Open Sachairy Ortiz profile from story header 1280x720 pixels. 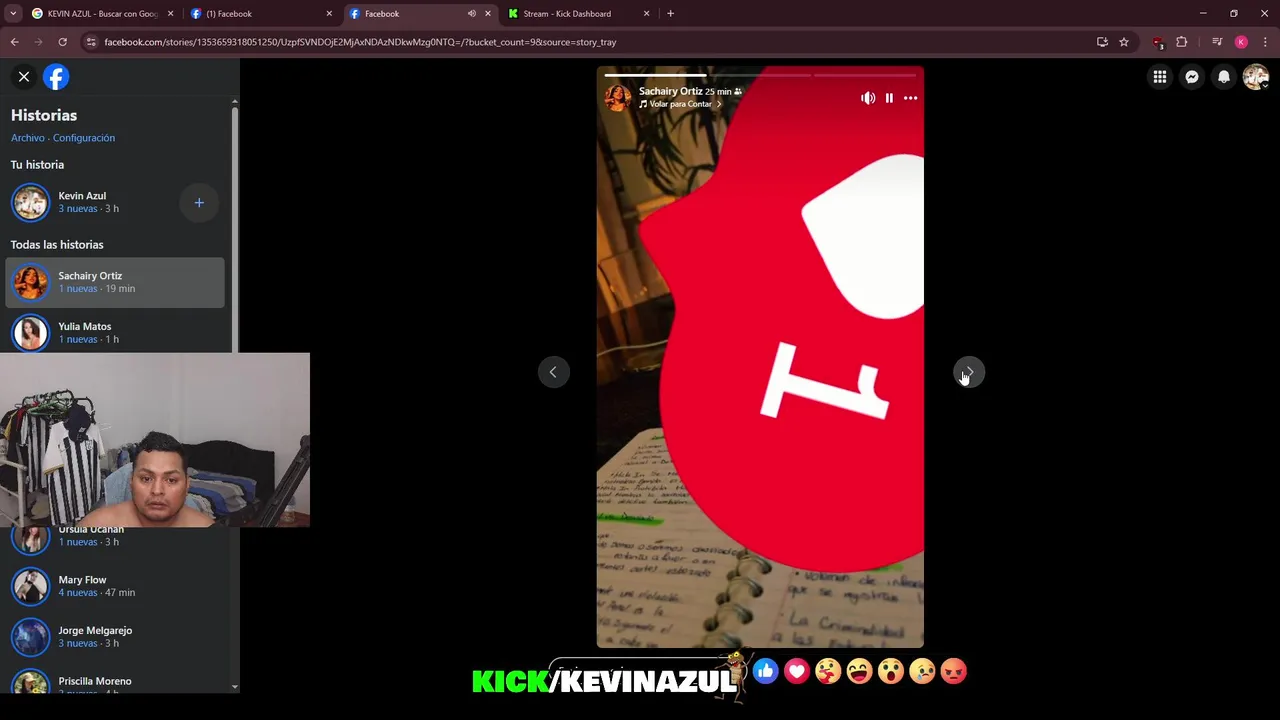670,91
